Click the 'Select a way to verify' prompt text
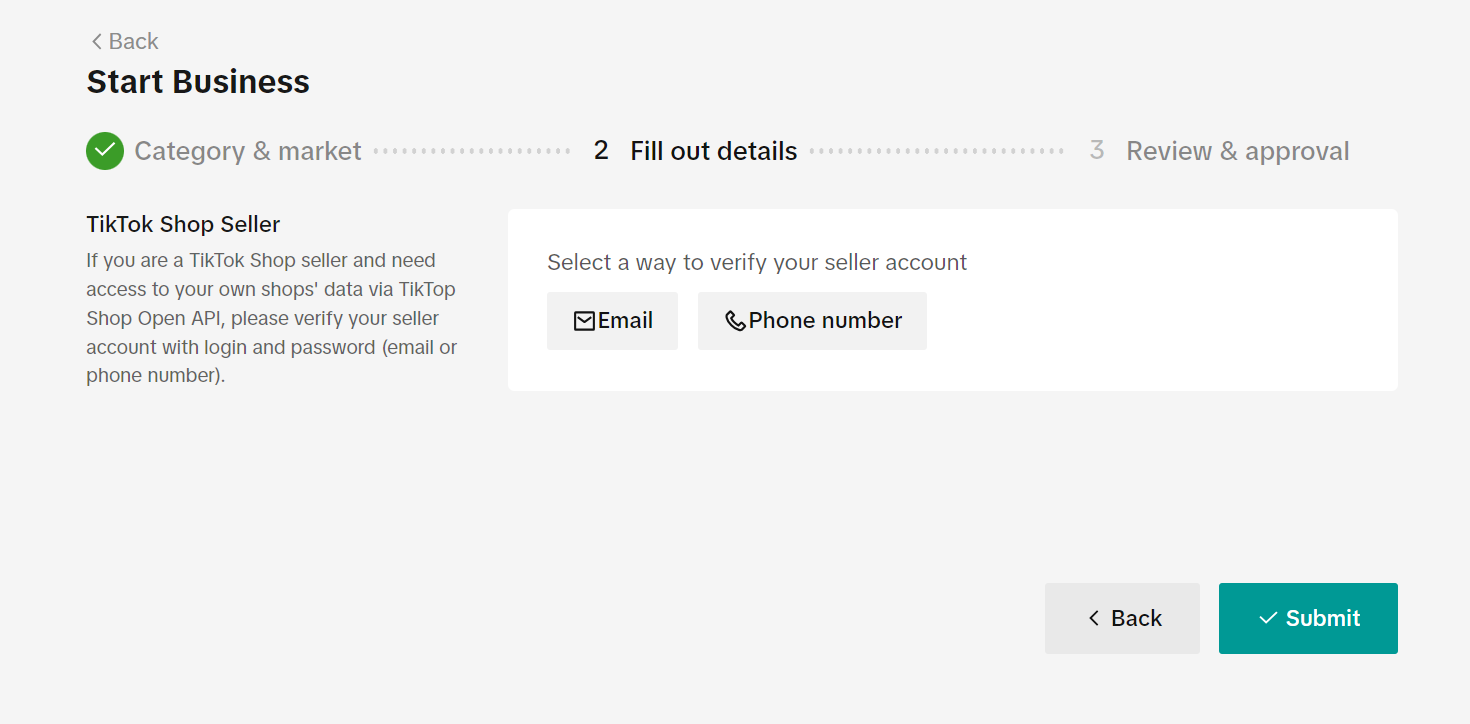1470x724 pixels. [x=757, y=262]
